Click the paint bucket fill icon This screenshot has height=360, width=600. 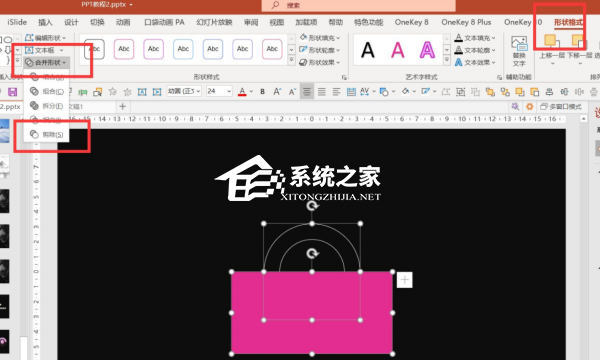click(406, 91)
